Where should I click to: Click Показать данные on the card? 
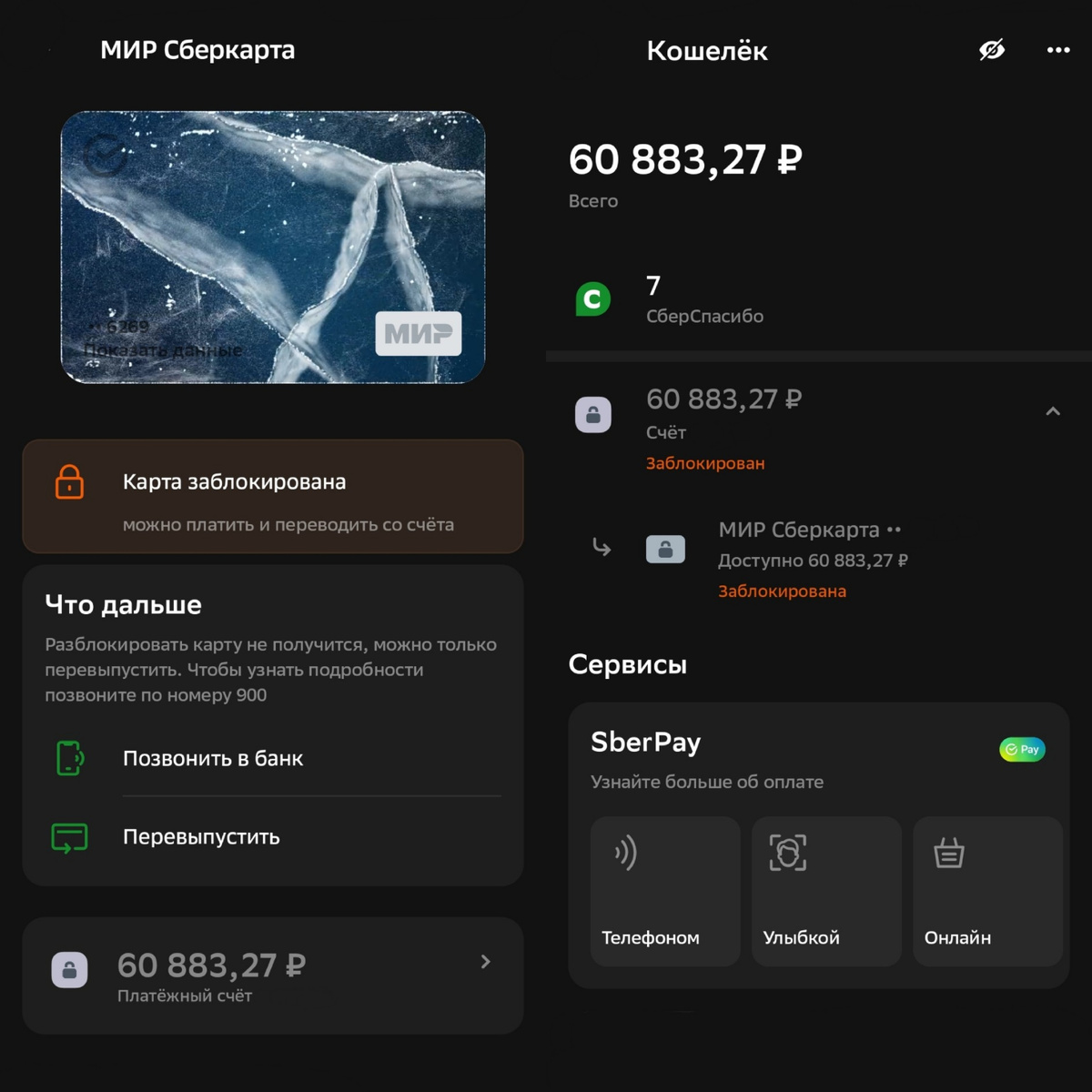pos(163,350)
